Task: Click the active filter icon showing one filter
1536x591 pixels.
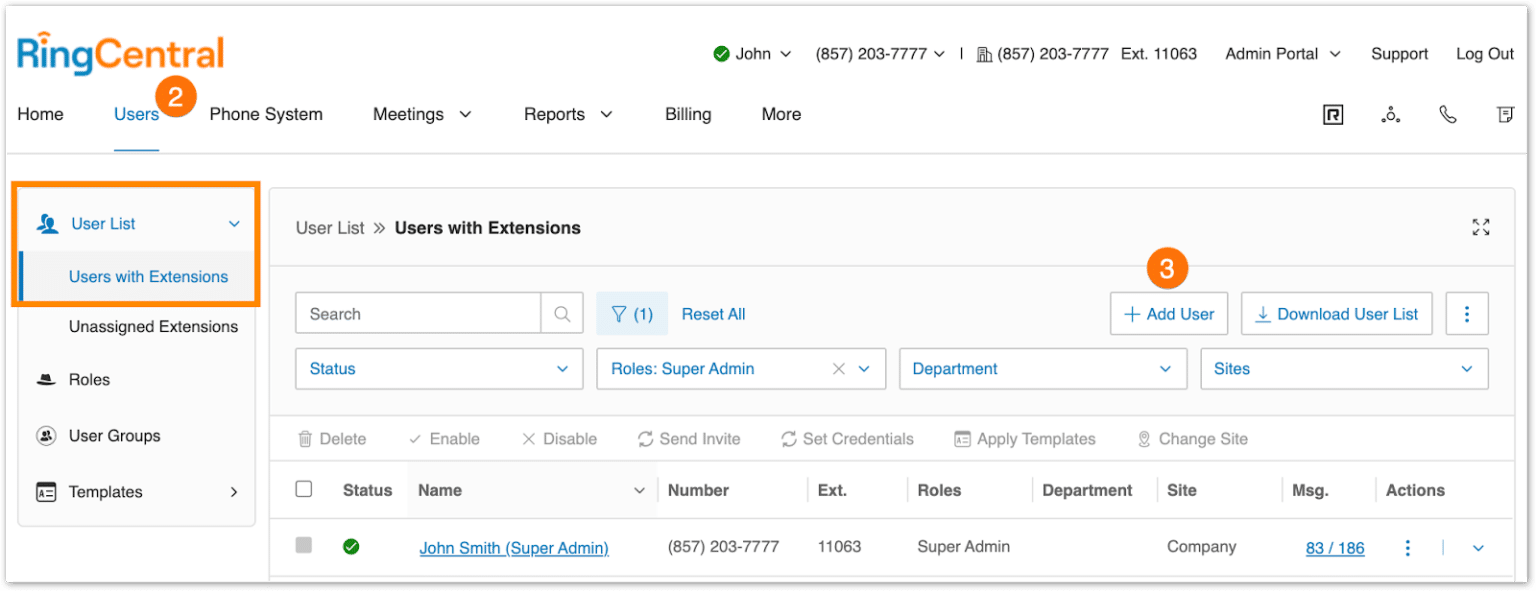Action: (632, 313)
